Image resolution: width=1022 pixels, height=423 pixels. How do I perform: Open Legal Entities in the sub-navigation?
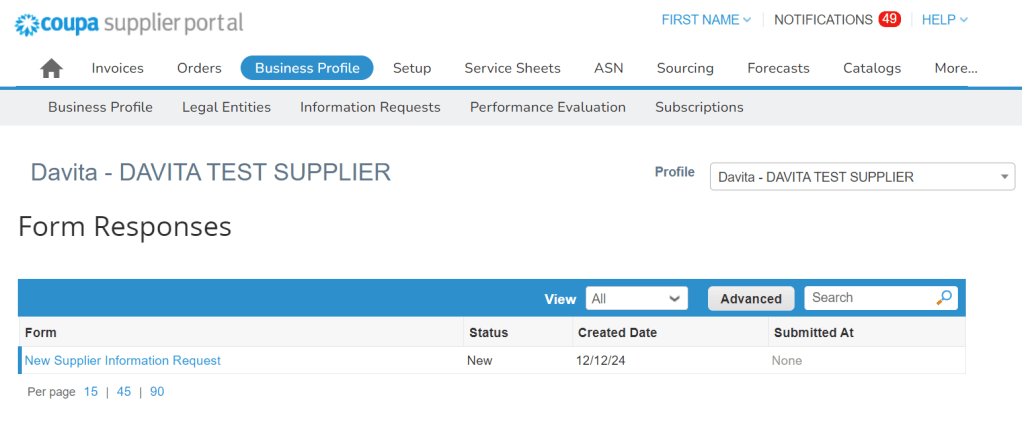[226, 107]
